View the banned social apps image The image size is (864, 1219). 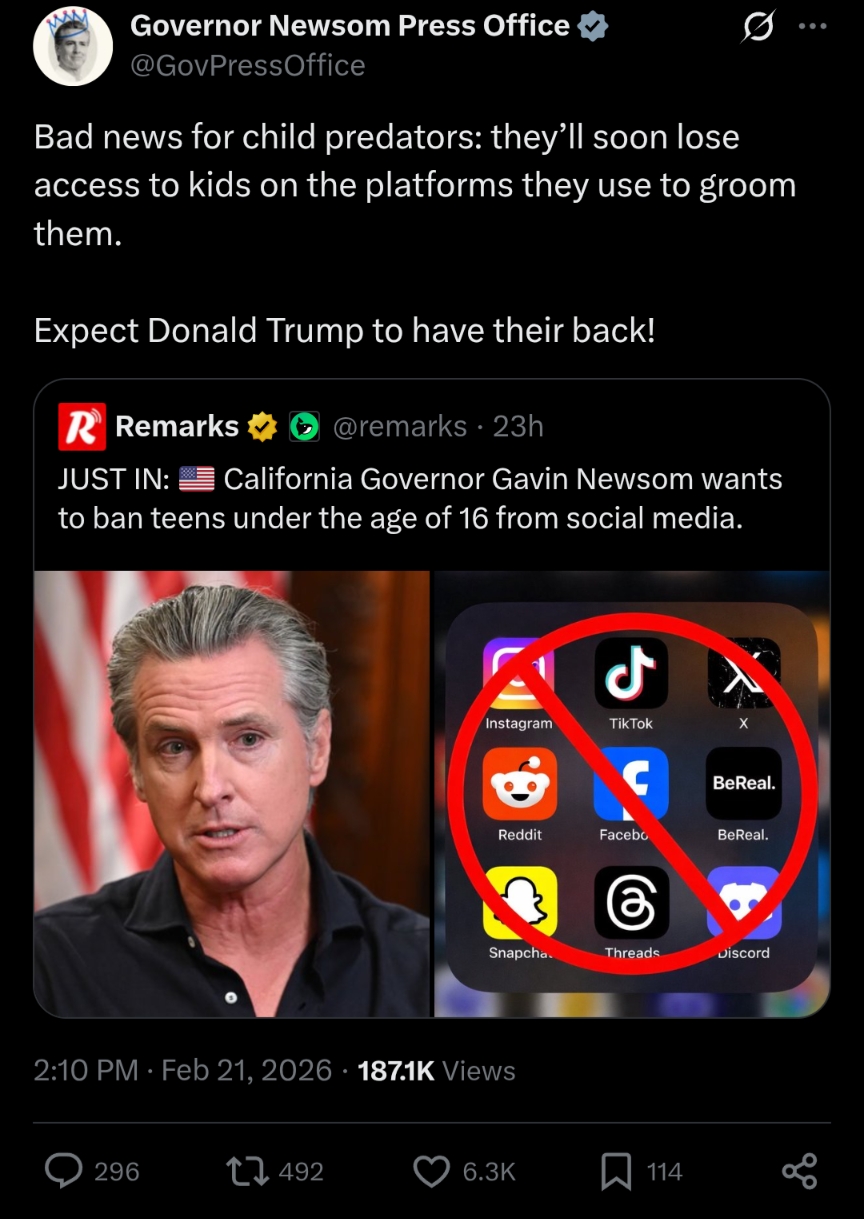[x=632, y=794]
